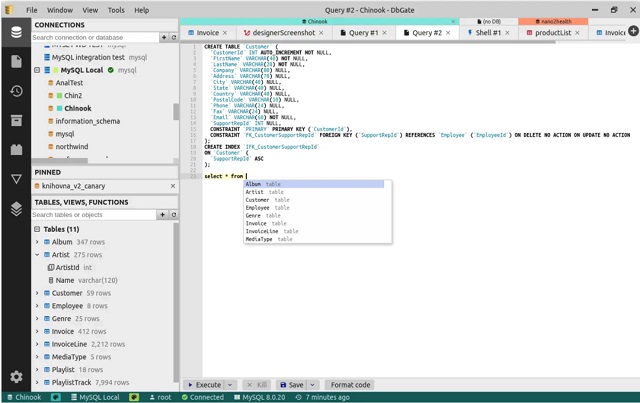
Task: Switch to the designerScreenshot tab
Action: coord(283,33)
